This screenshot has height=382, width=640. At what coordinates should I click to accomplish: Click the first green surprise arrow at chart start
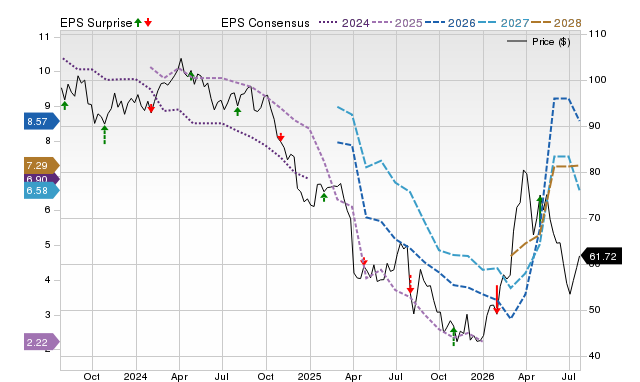click(64, 105)
